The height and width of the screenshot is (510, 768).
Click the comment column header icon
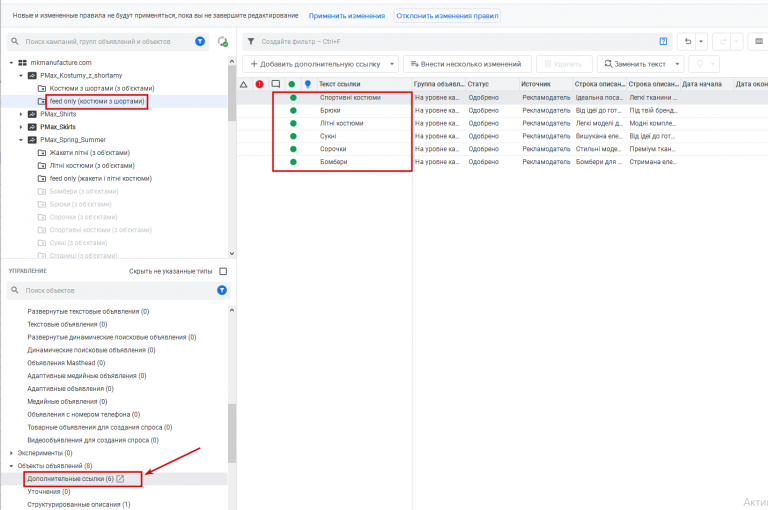pyautogui.click(x=276, y=84)
